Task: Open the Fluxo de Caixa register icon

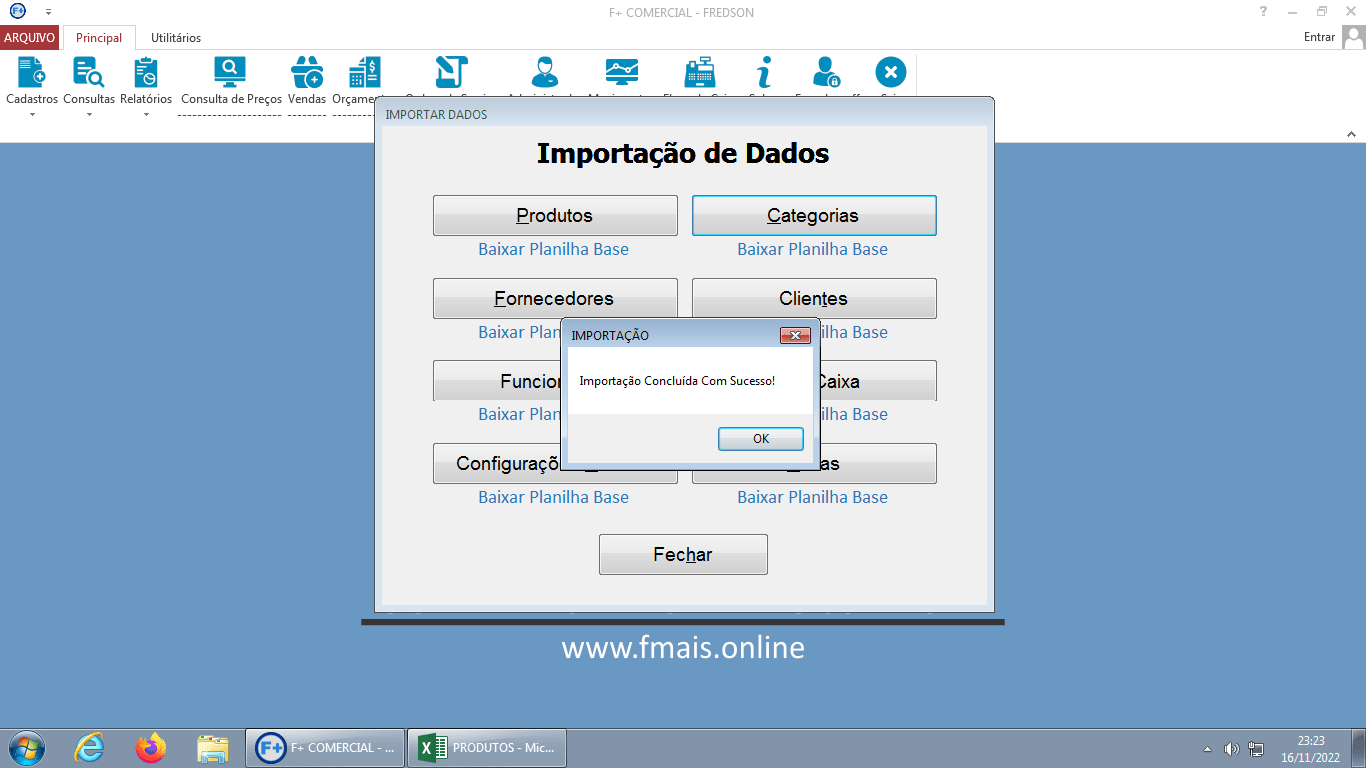Action: point(699,72)
